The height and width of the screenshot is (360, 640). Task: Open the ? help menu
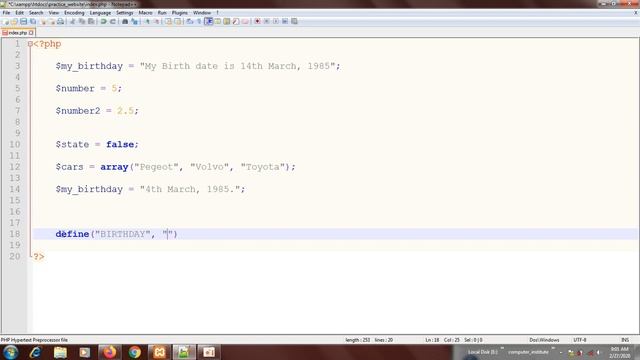(x=218, y=13)
